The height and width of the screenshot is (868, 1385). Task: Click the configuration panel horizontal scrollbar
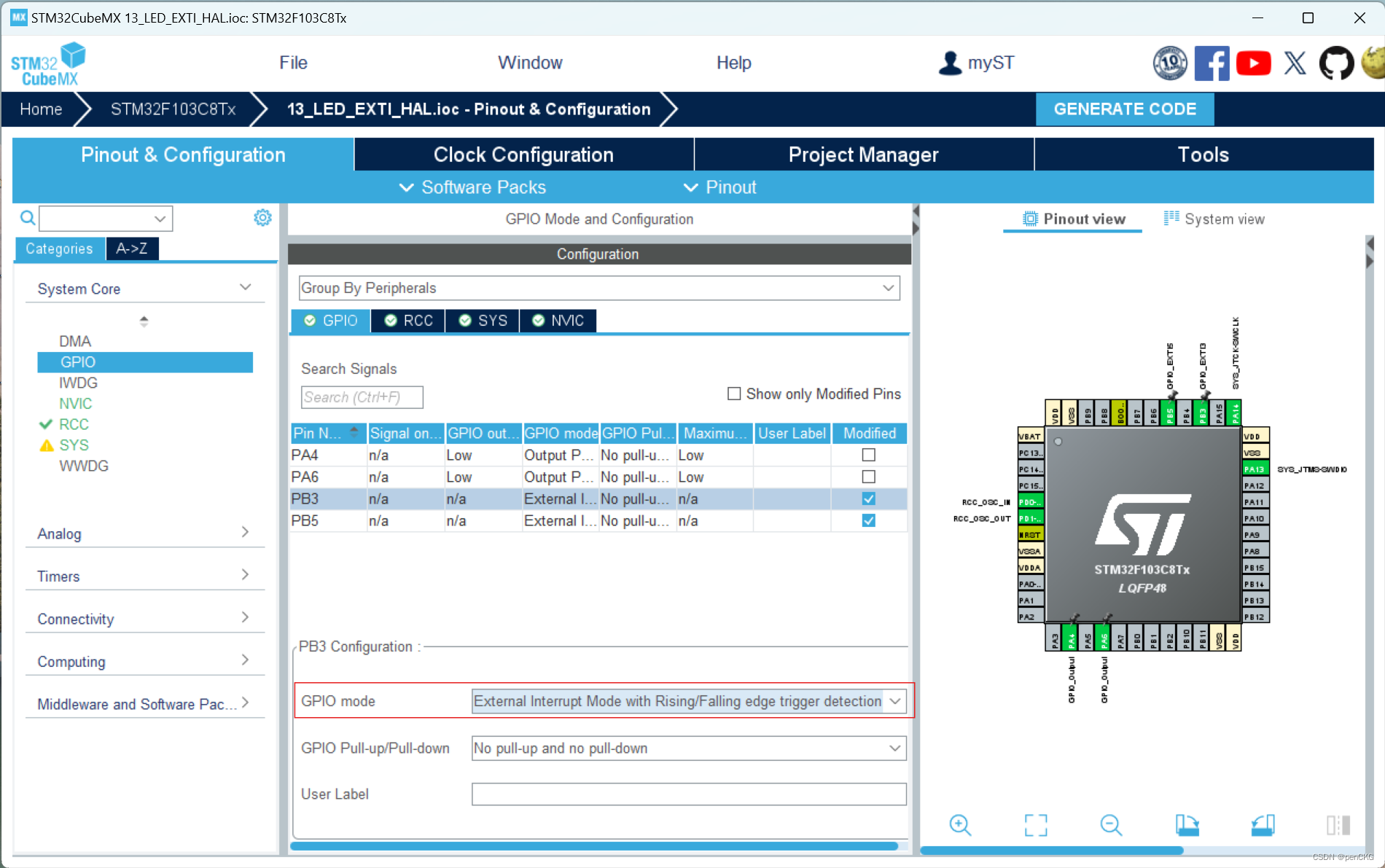[x=594, y=846]
